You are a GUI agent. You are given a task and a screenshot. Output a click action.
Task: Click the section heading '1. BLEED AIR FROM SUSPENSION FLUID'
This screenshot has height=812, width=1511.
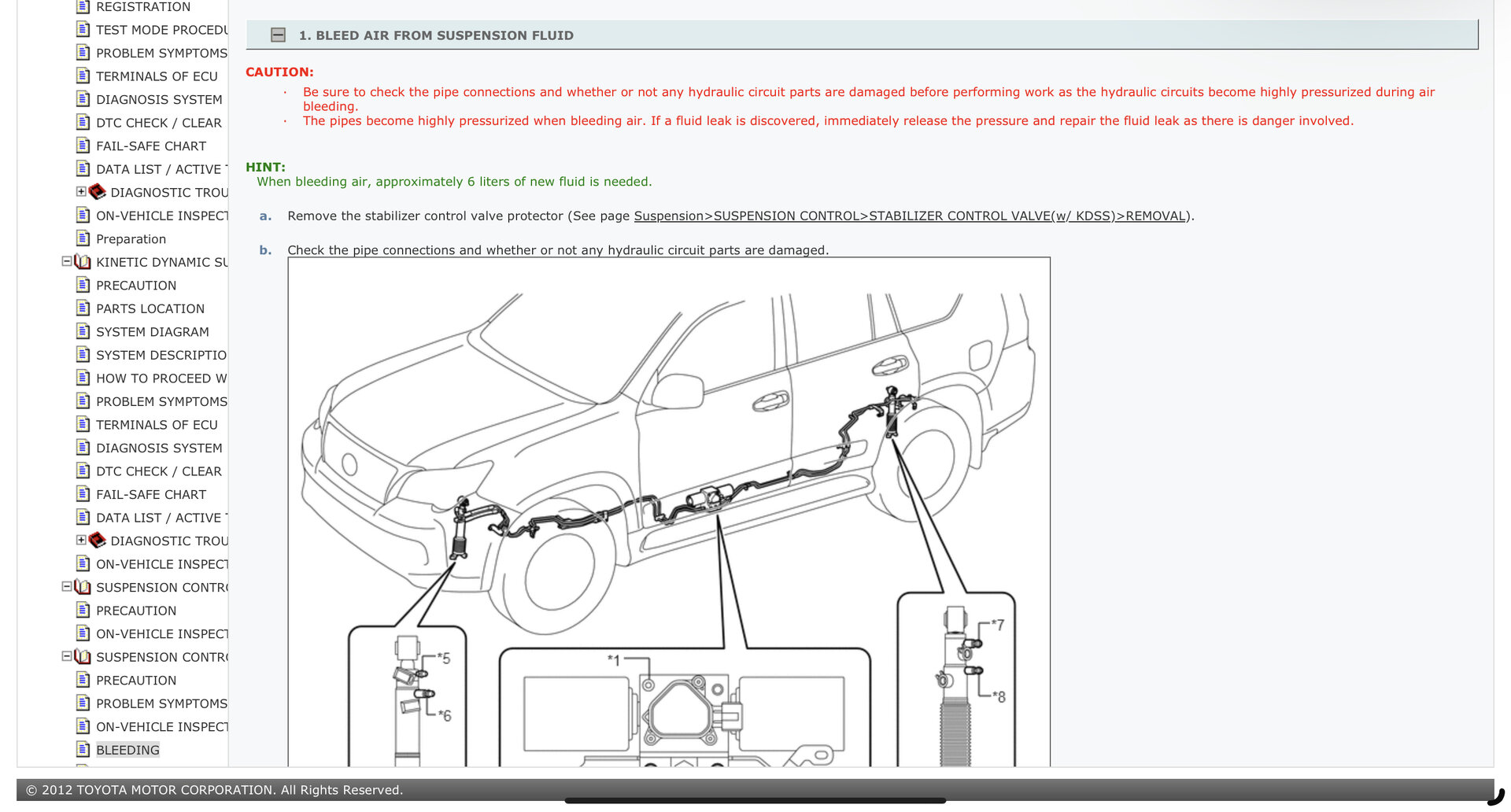436,35
